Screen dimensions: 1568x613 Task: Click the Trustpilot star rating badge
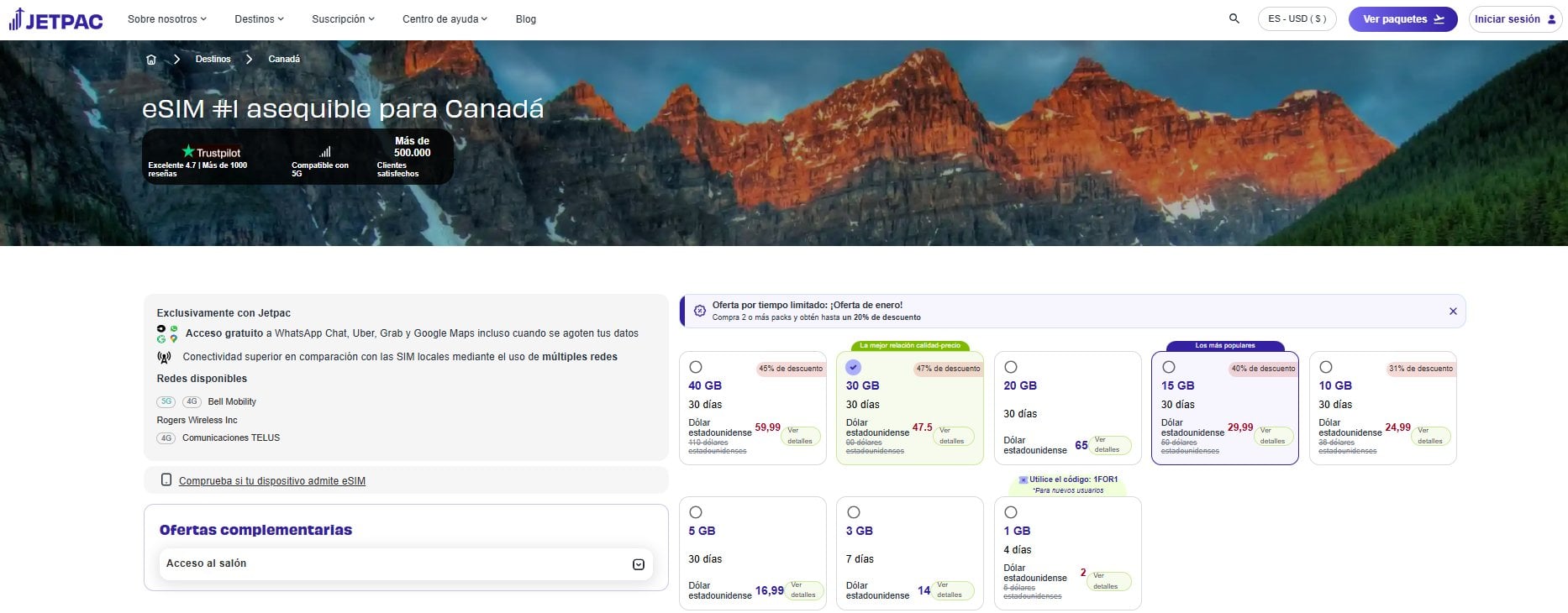click(x=212, y=153)
